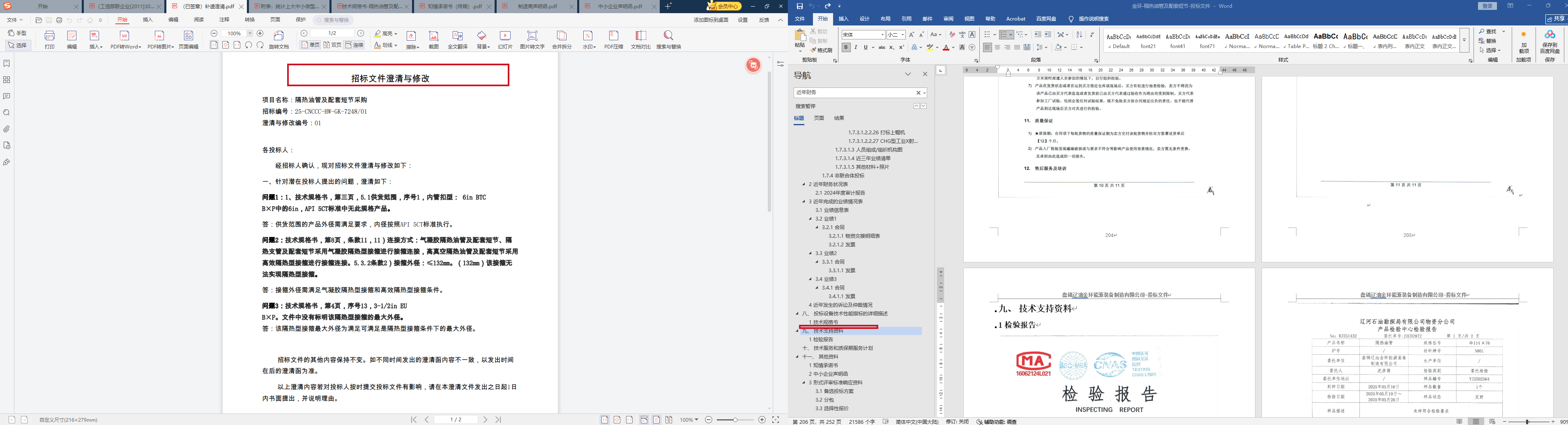Screen dimensions: 1568x425
Task: Click the clear formatting eraser in Word
Action: point(952,35)
